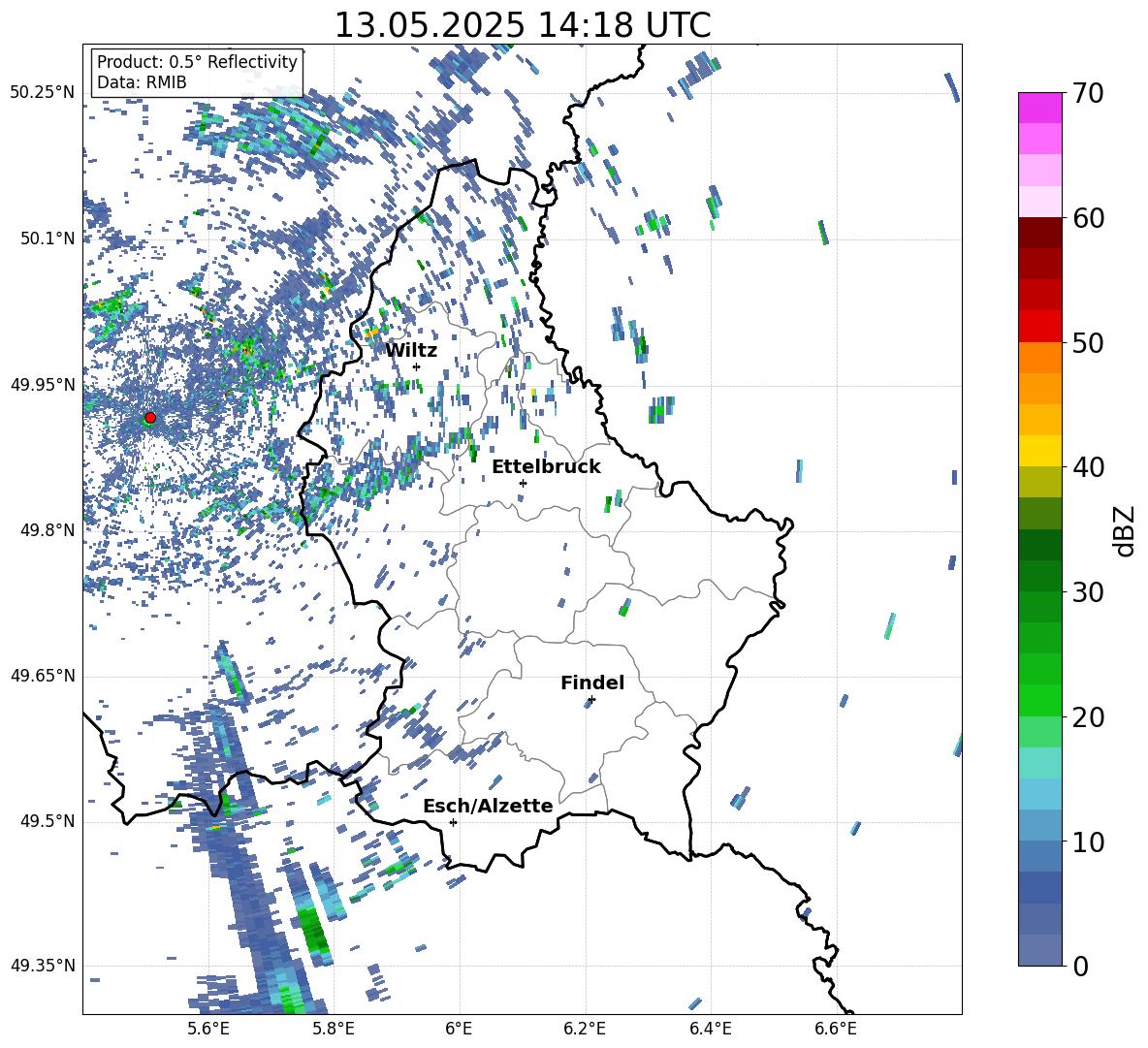
Task: Click the 49.5°N latitude label
Action: click(48, 821)
